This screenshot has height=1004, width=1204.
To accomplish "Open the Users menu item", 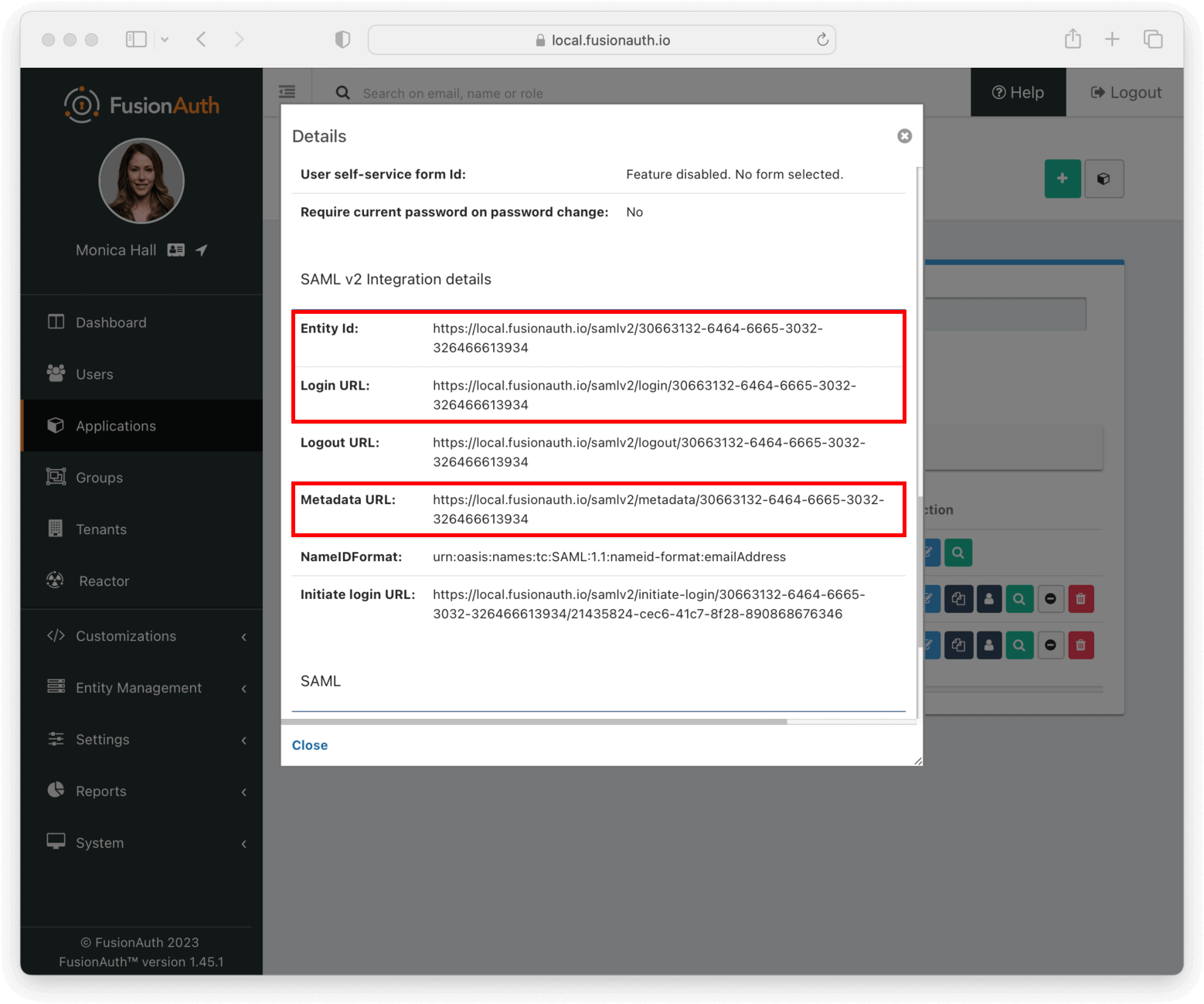I will [x=141, y=374].
